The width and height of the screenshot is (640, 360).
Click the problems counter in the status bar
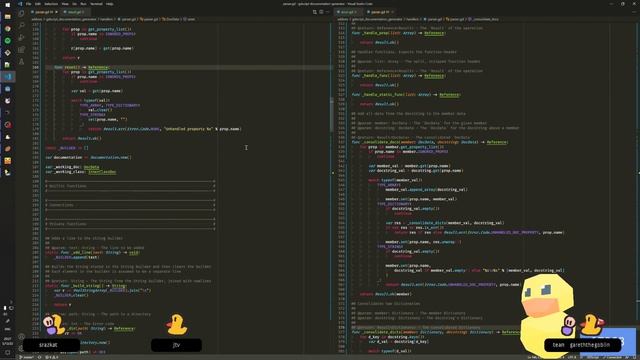click(x=52, y=357)
